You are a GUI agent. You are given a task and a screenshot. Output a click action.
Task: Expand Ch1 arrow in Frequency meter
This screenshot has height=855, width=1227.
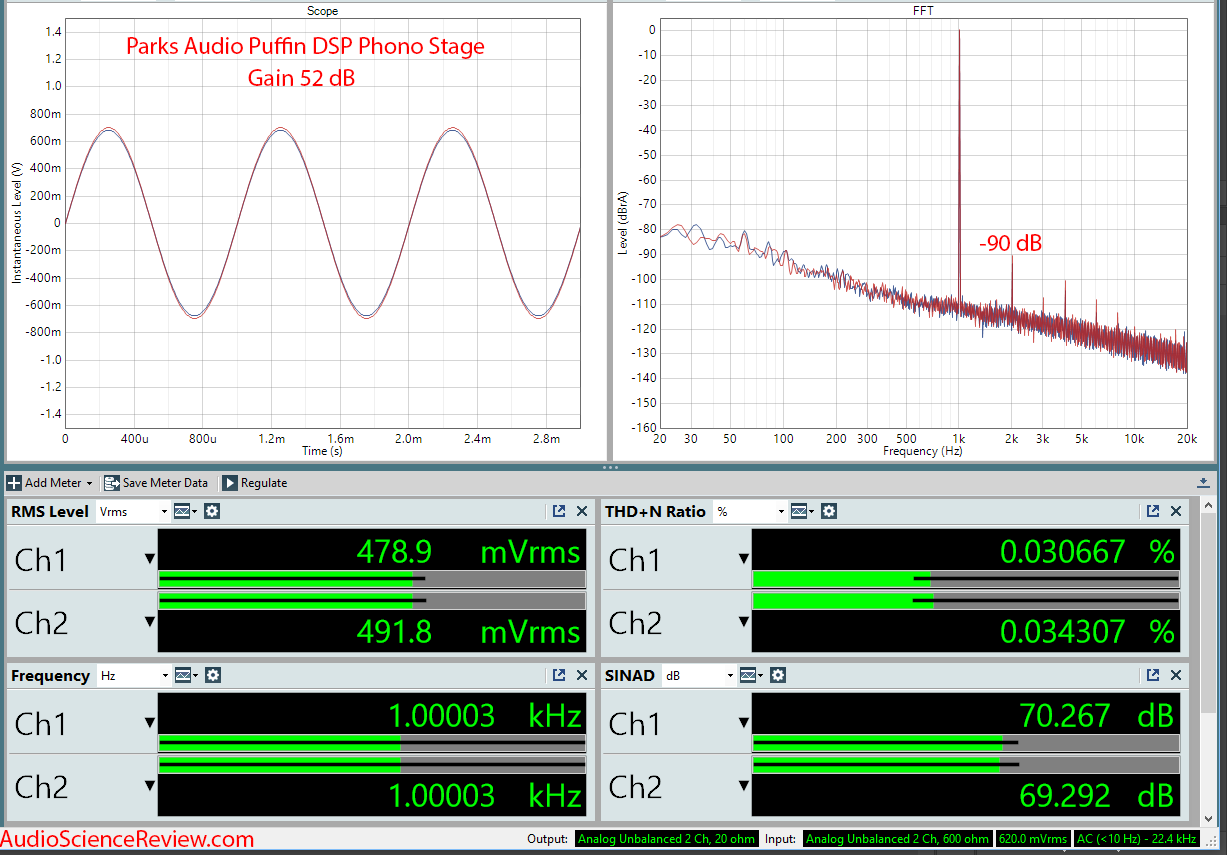pos(150,723)
